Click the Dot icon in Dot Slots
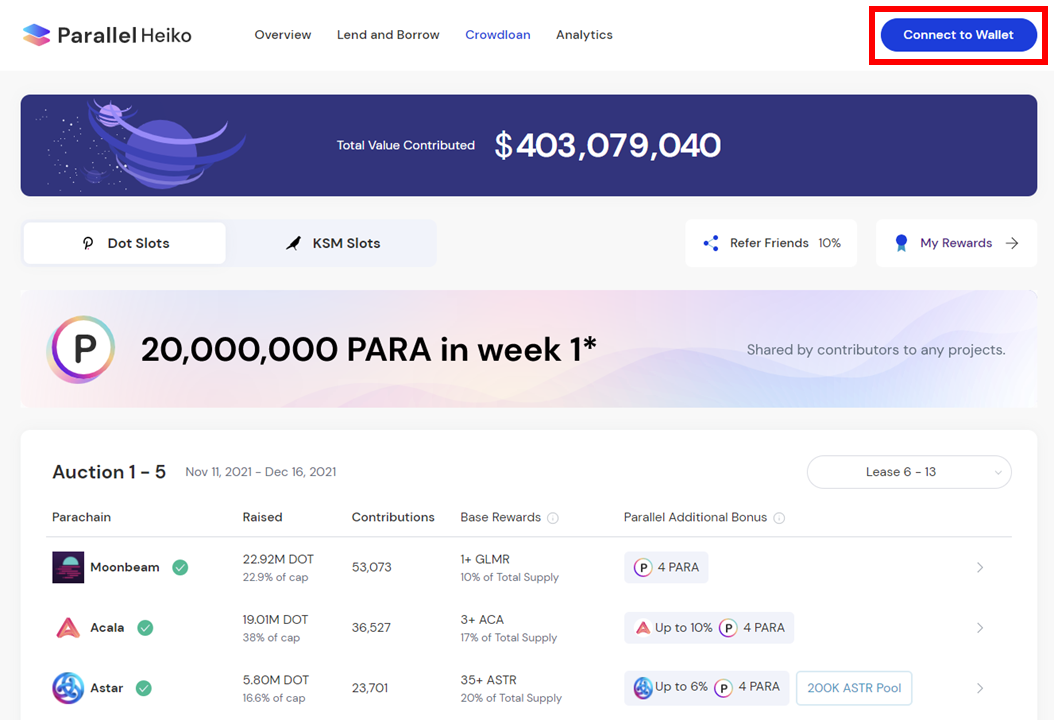Image resolution: width=1054 pixels, height=720 pixels. 88,243
